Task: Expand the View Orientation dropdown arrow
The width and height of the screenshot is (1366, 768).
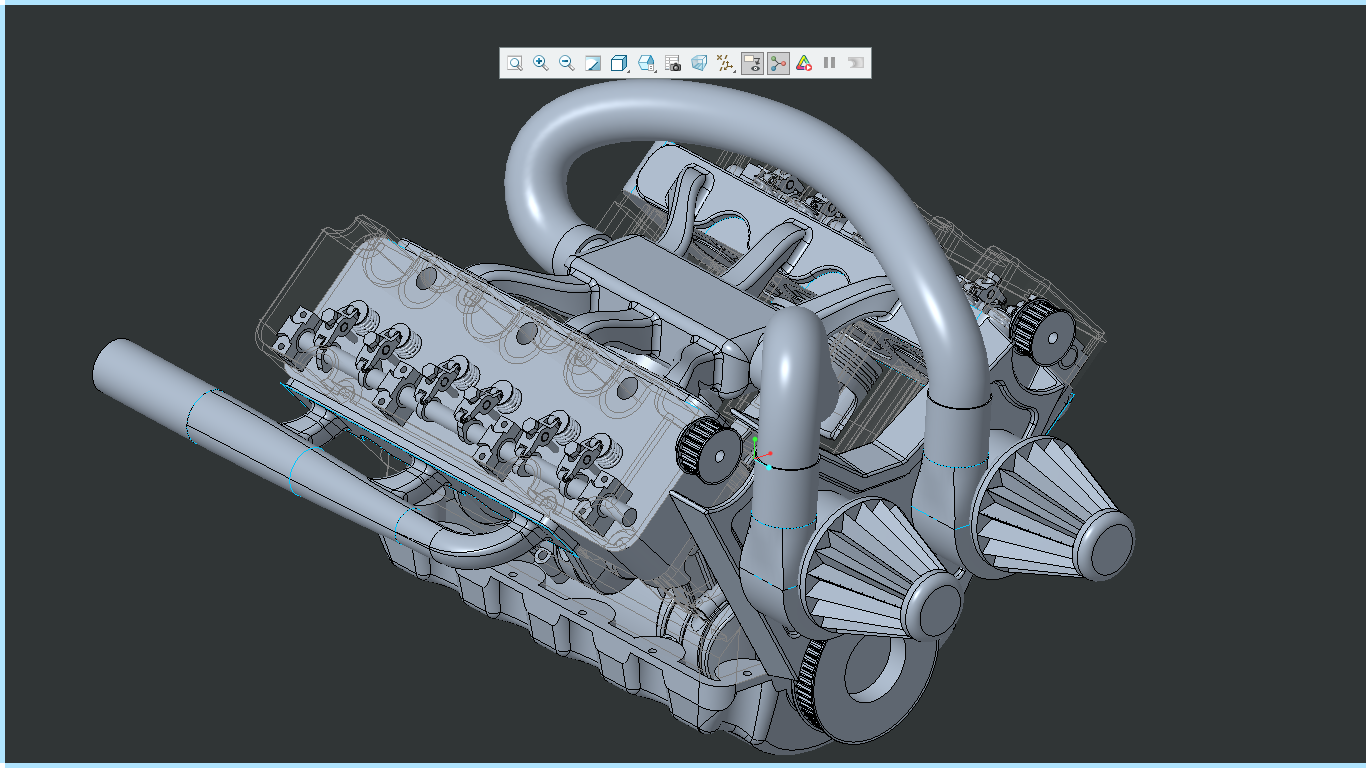Action: pyautogui.click(x=629, y=71)
